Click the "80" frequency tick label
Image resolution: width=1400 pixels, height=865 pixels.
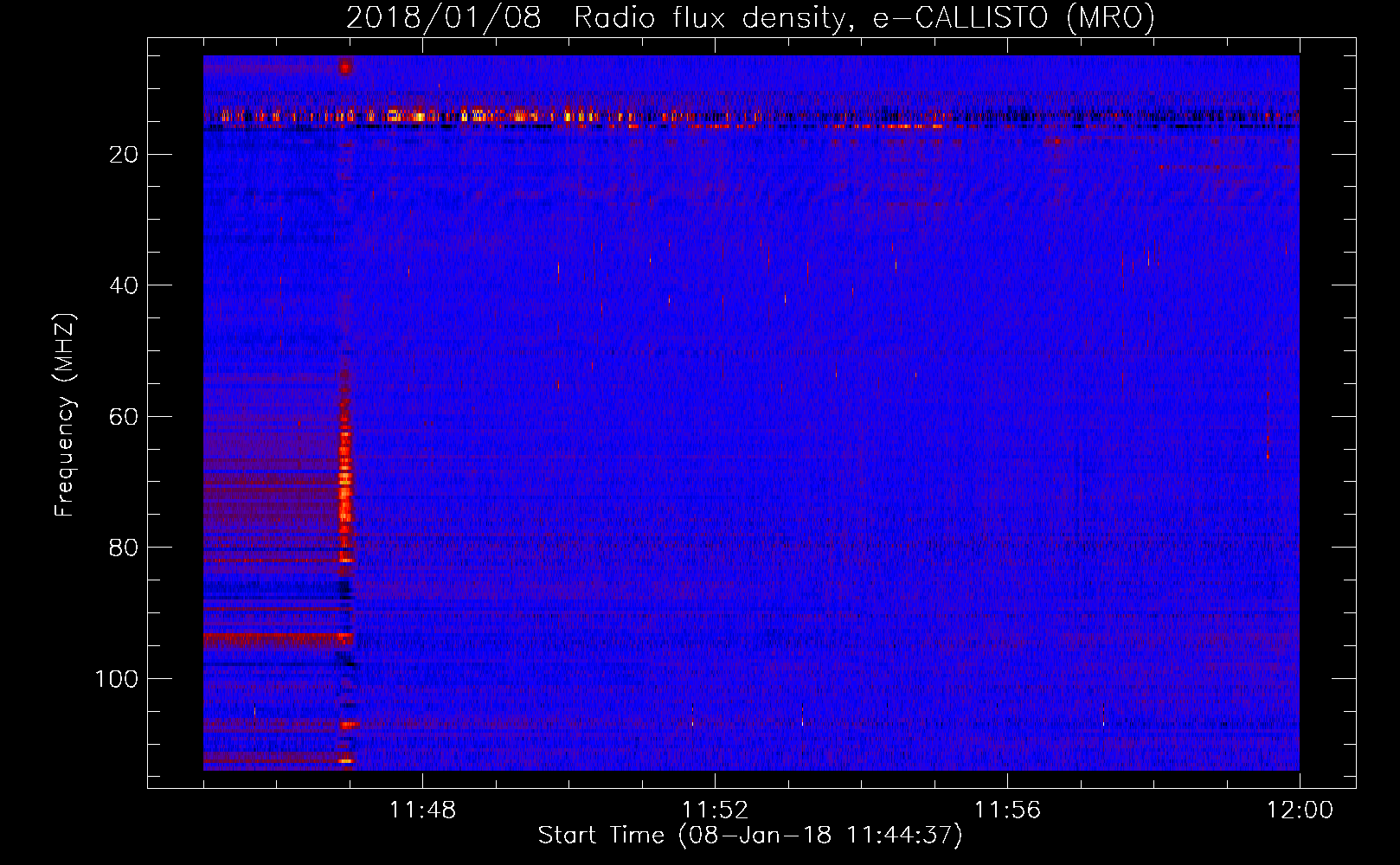[125, 548]
